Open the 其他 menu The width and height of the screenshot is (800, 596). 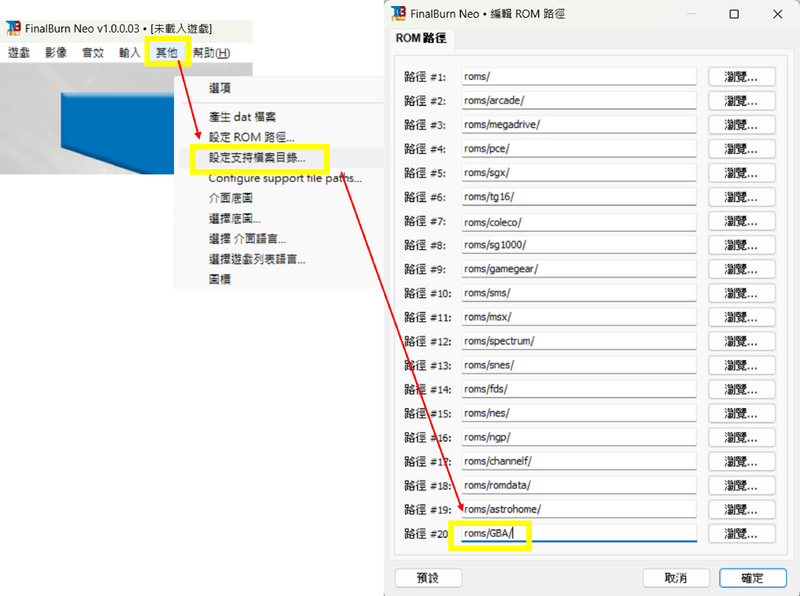click(167, 53)
